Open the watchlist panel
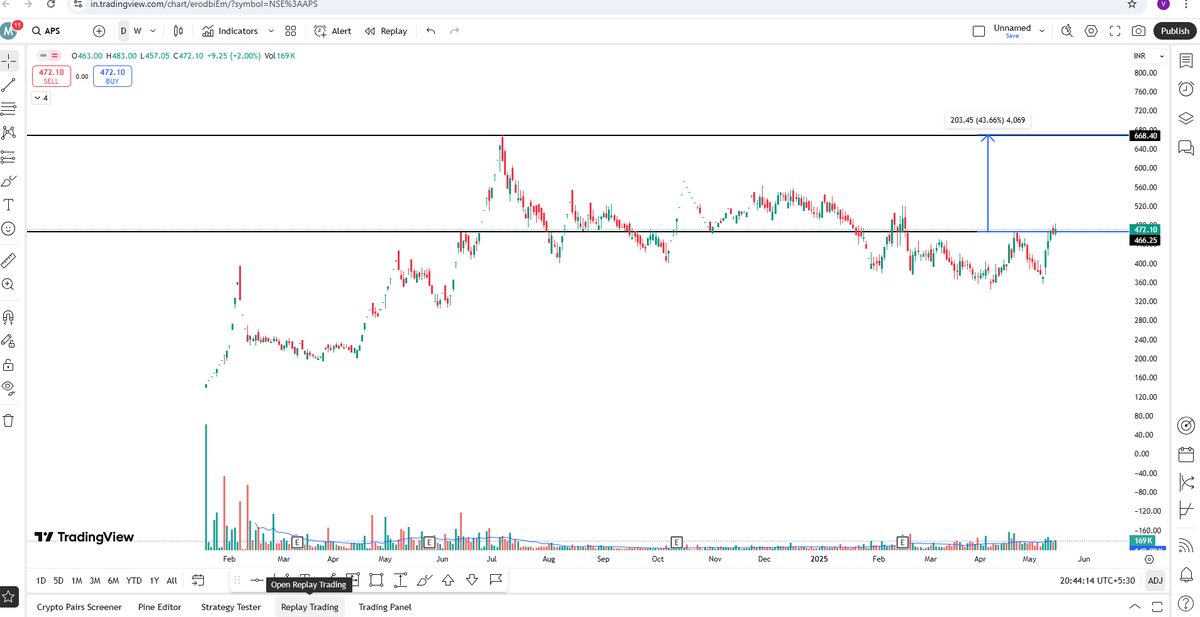Viewport: 1200px width, 617px height. pos(1186,62)
